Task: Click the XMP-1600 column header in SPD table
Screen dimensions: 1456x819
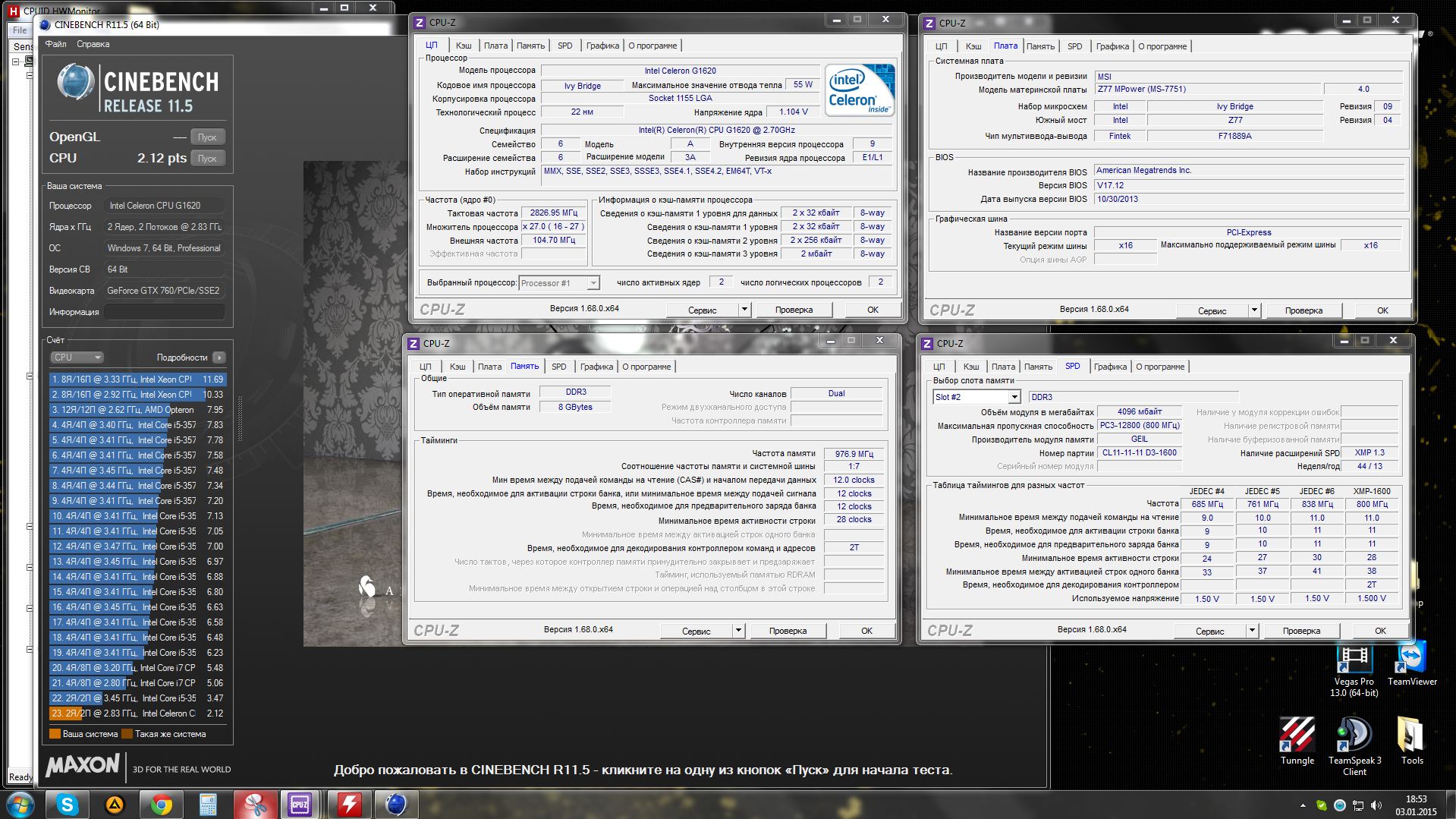Action: (x=1371, y=491)
